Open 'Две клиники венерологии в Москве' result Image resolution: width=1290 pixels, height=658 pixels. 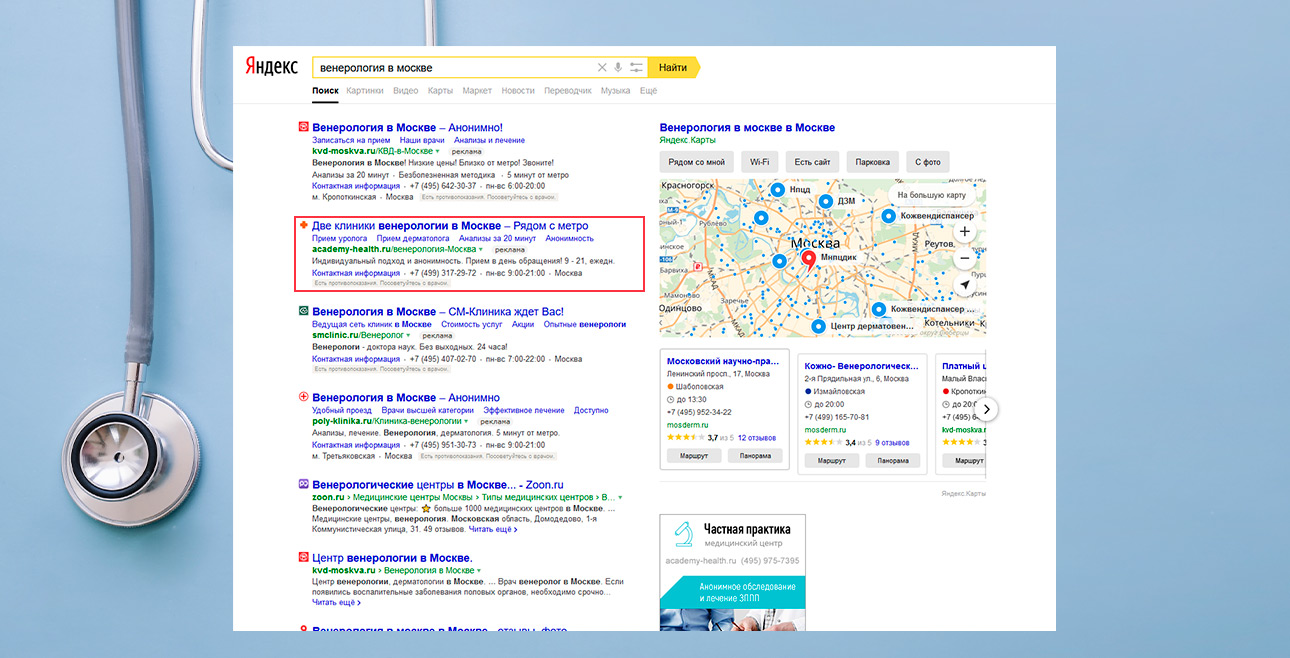[450, 226]
